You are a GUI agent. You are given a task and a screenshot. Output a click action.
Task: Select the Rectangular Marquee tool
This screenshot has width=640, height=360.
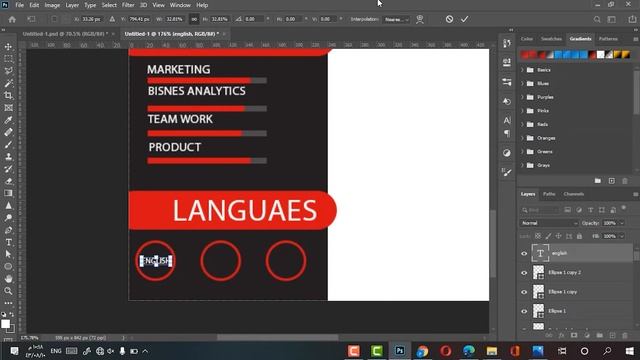pos(8,59)
